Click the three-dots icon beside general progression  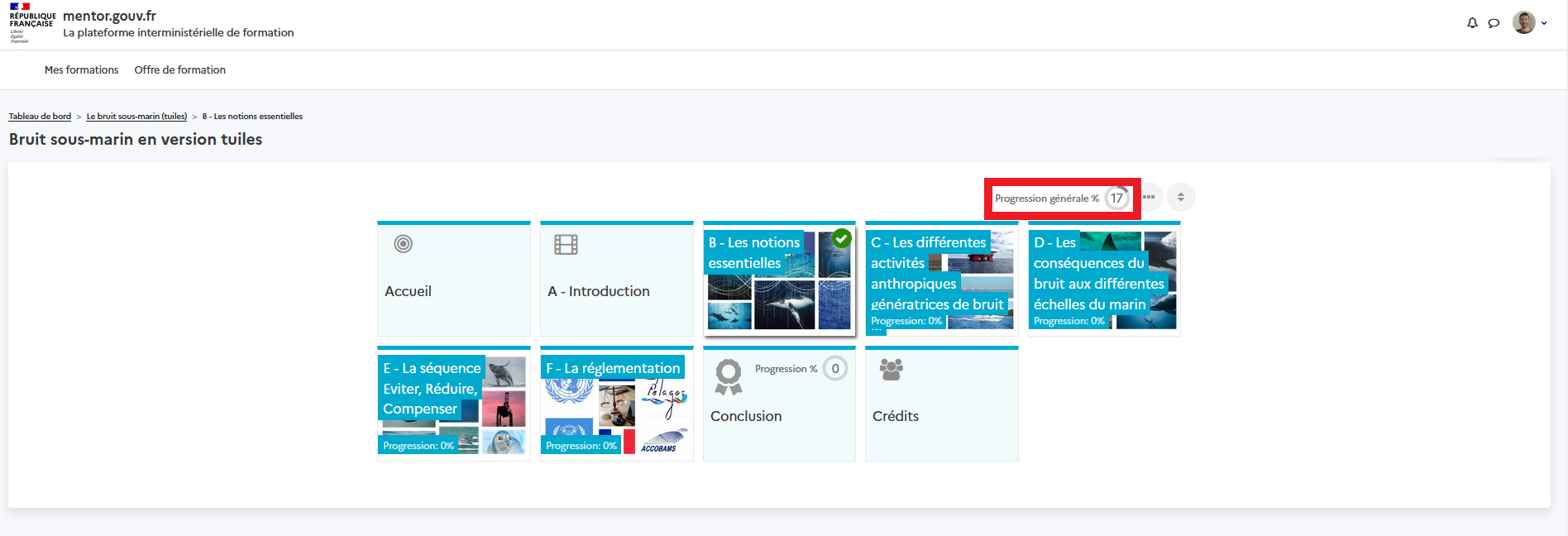click(1149, 197)
